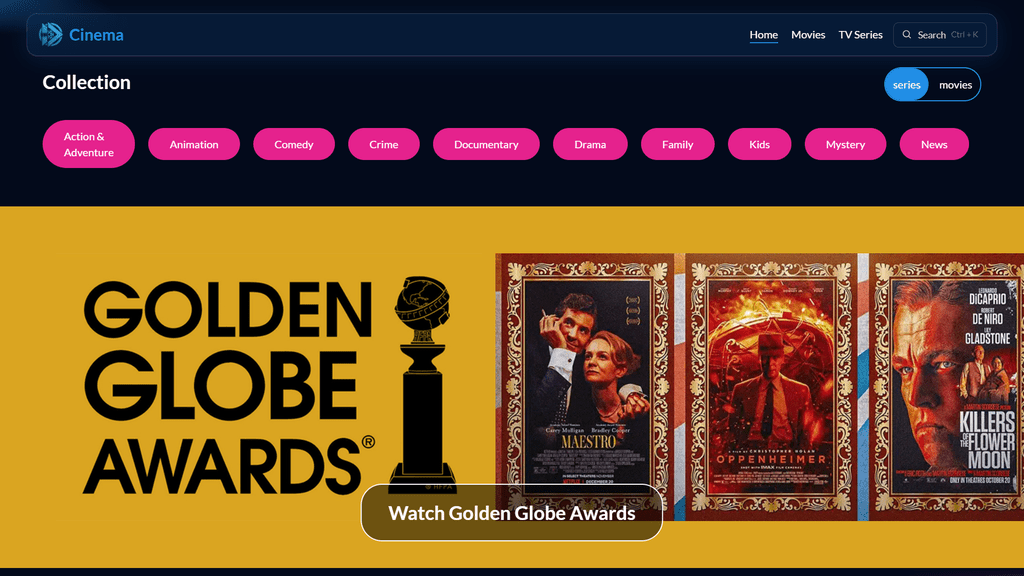
Task: Pick the Mystery genre chip
Action: click(x=845, y=144)
